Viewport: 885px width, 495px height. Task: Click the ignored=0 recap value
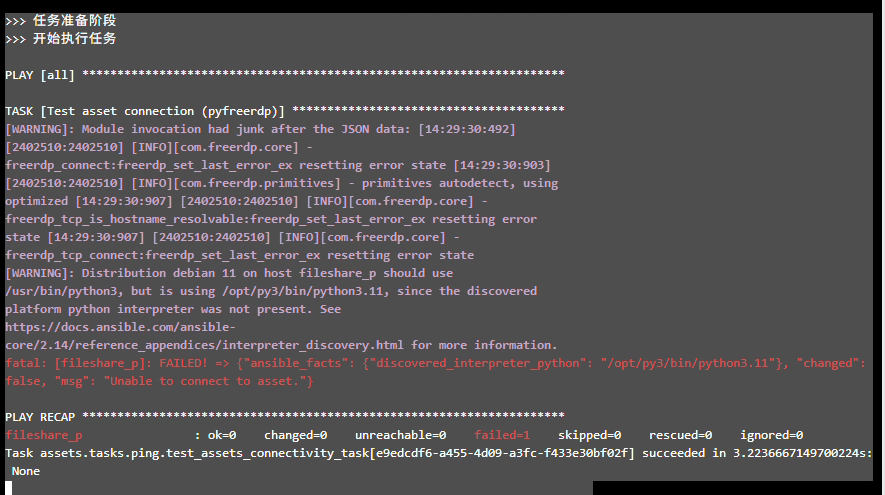(771, 435)
